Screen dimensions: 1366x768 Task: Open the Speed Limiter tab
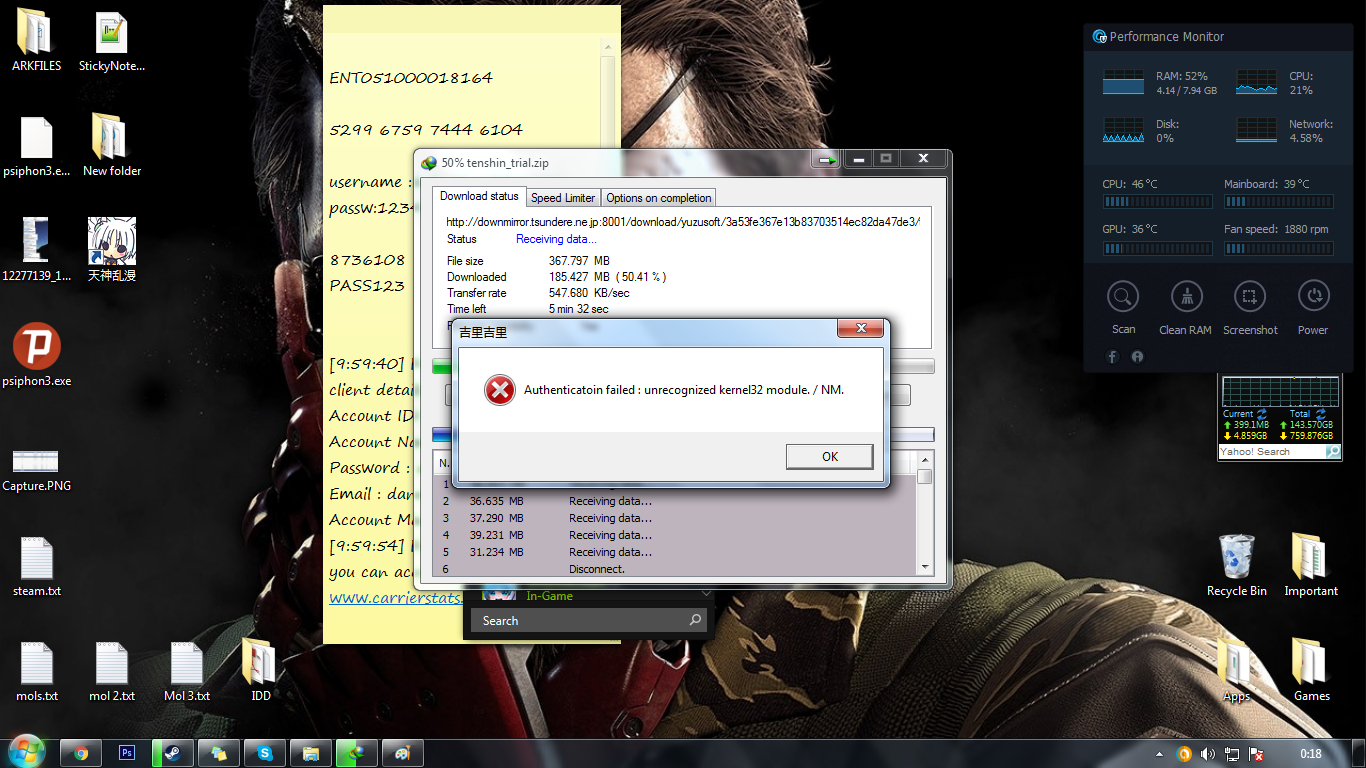point(563,198)
